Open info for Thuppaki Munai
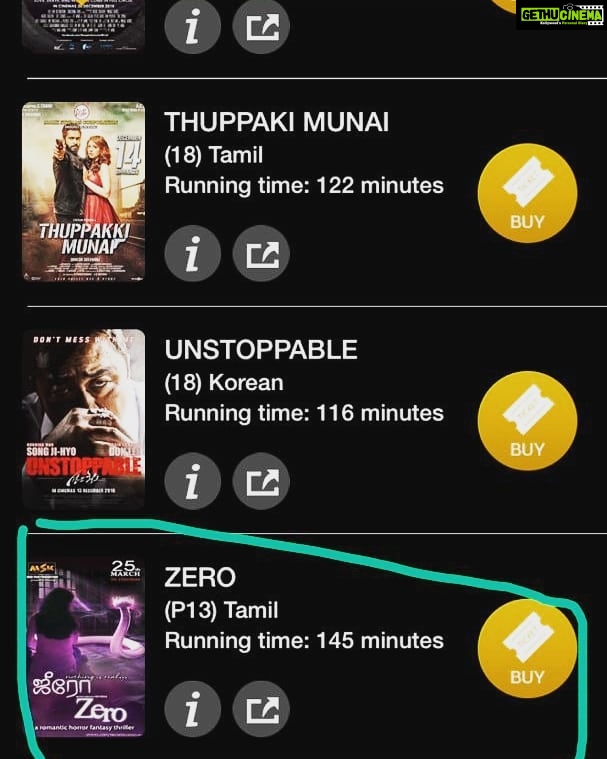607x759 pixels. [x=193, y=253]
